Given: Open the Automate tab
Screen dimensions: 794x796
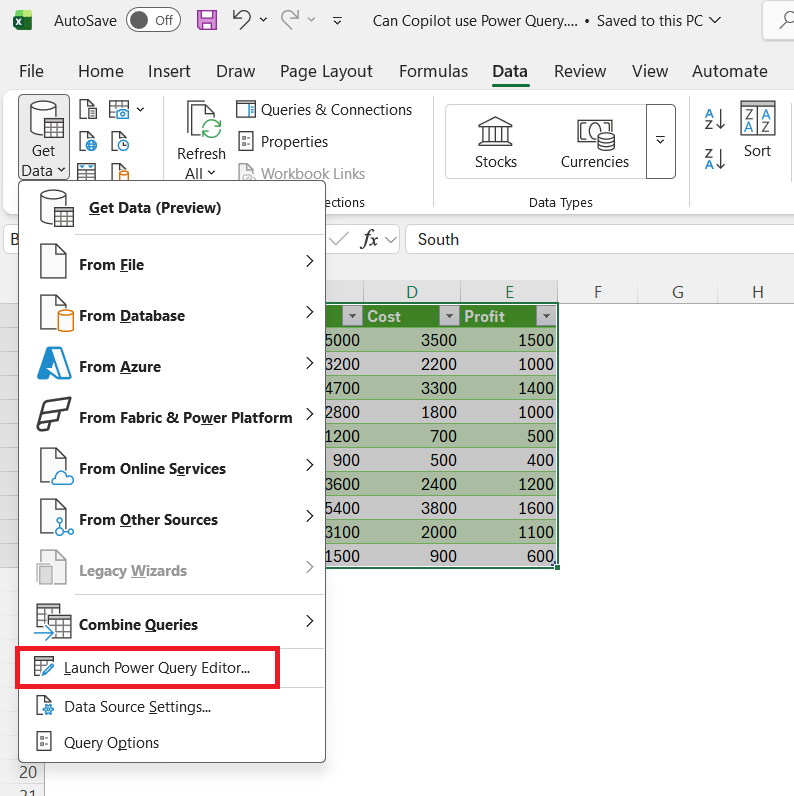Looking at the screenshot, I should tap(730, 71).
